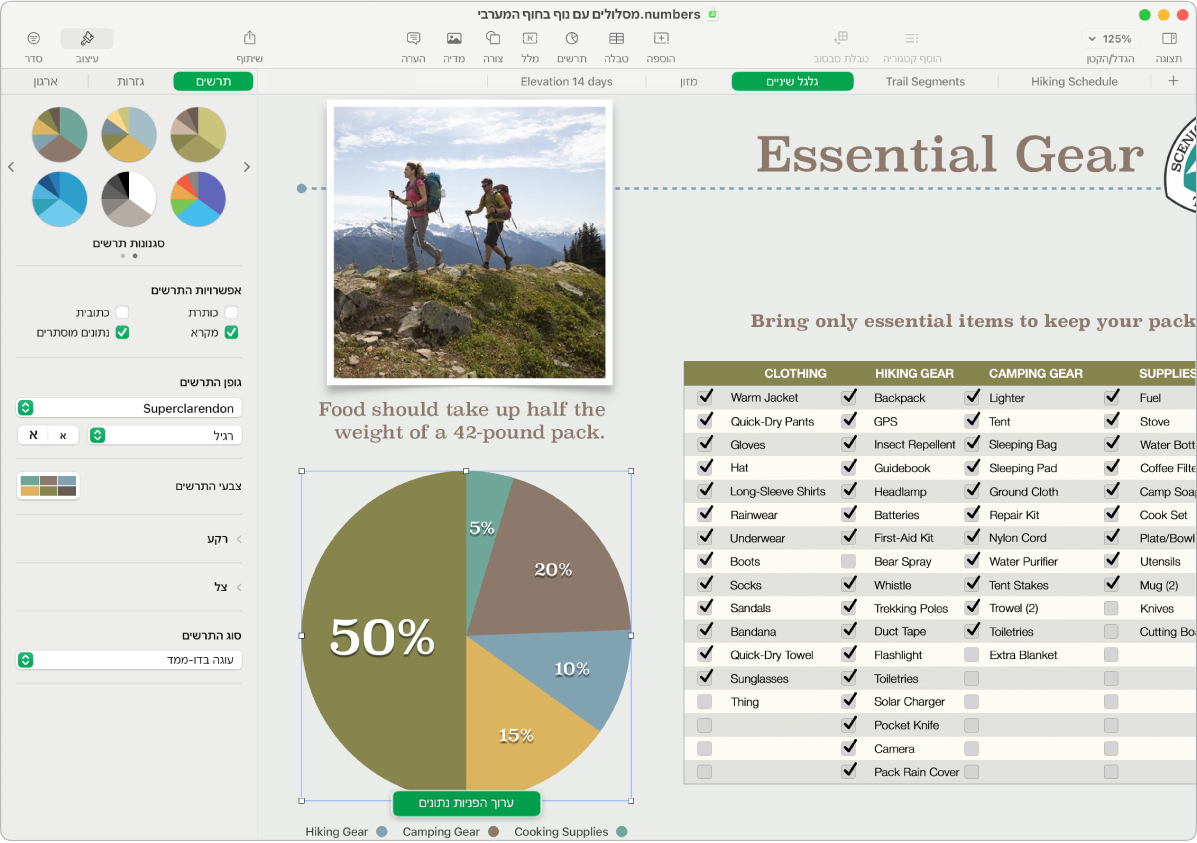Check the Bear Spray checkbox
This screenshot has width=1197, height=843.
point(848,561)
